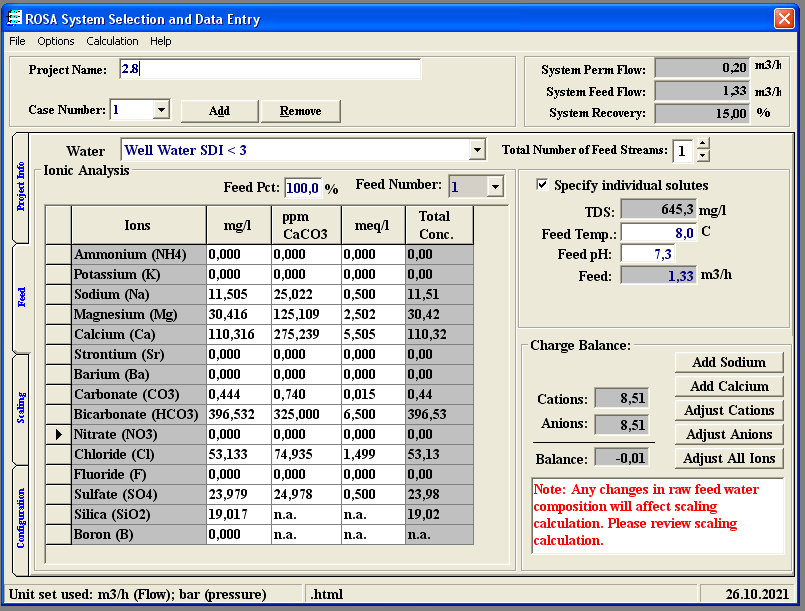
Task: Click the TDS value 645,3
Action: point(658,209)
